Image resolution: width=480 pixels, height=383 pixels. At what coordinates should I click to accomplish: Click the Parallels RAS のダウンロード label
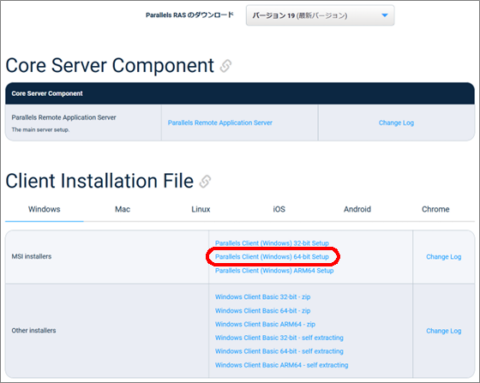point(189,15)
